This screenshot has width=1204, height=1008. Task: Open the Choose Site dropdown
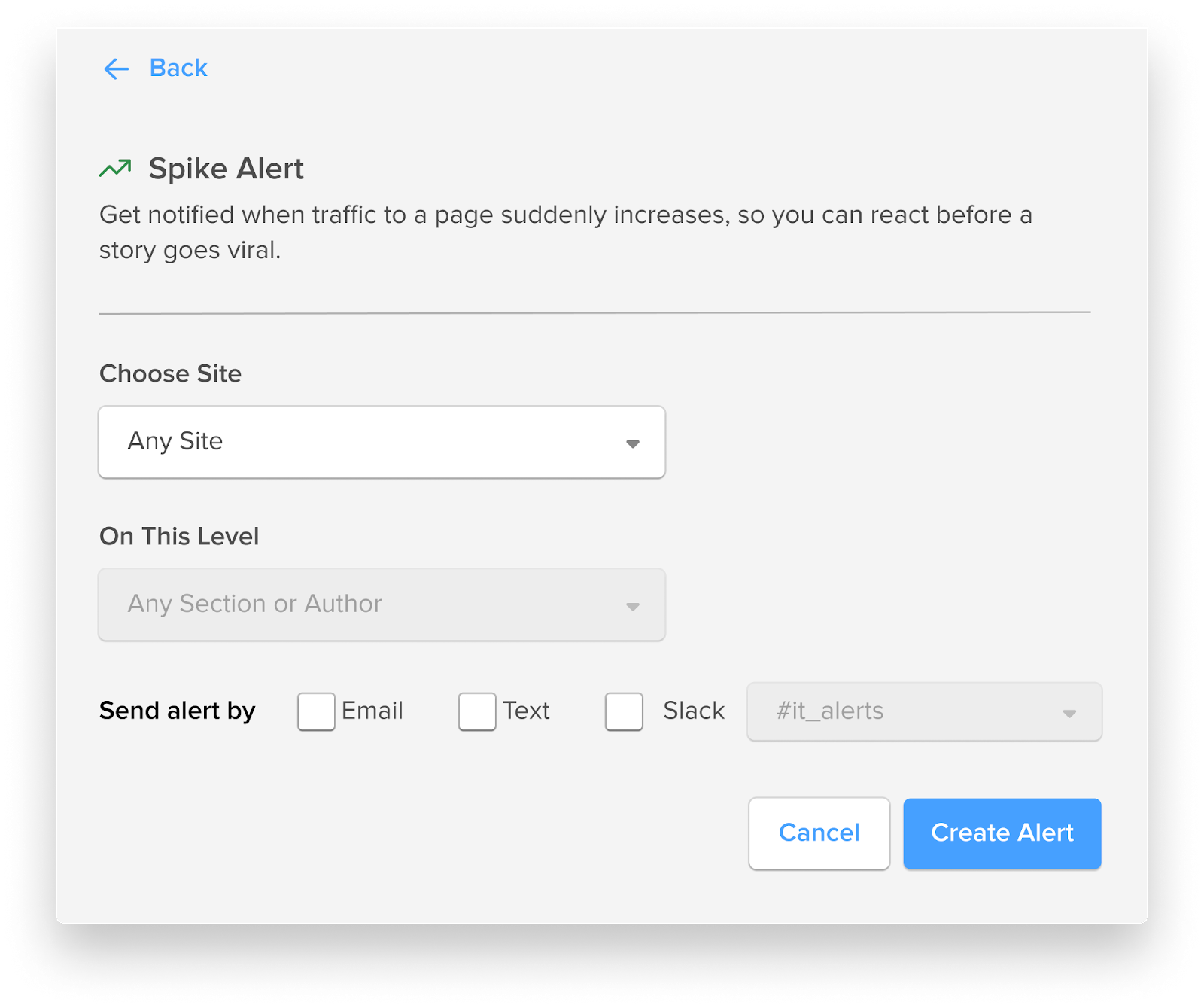(x=382, y=443)
